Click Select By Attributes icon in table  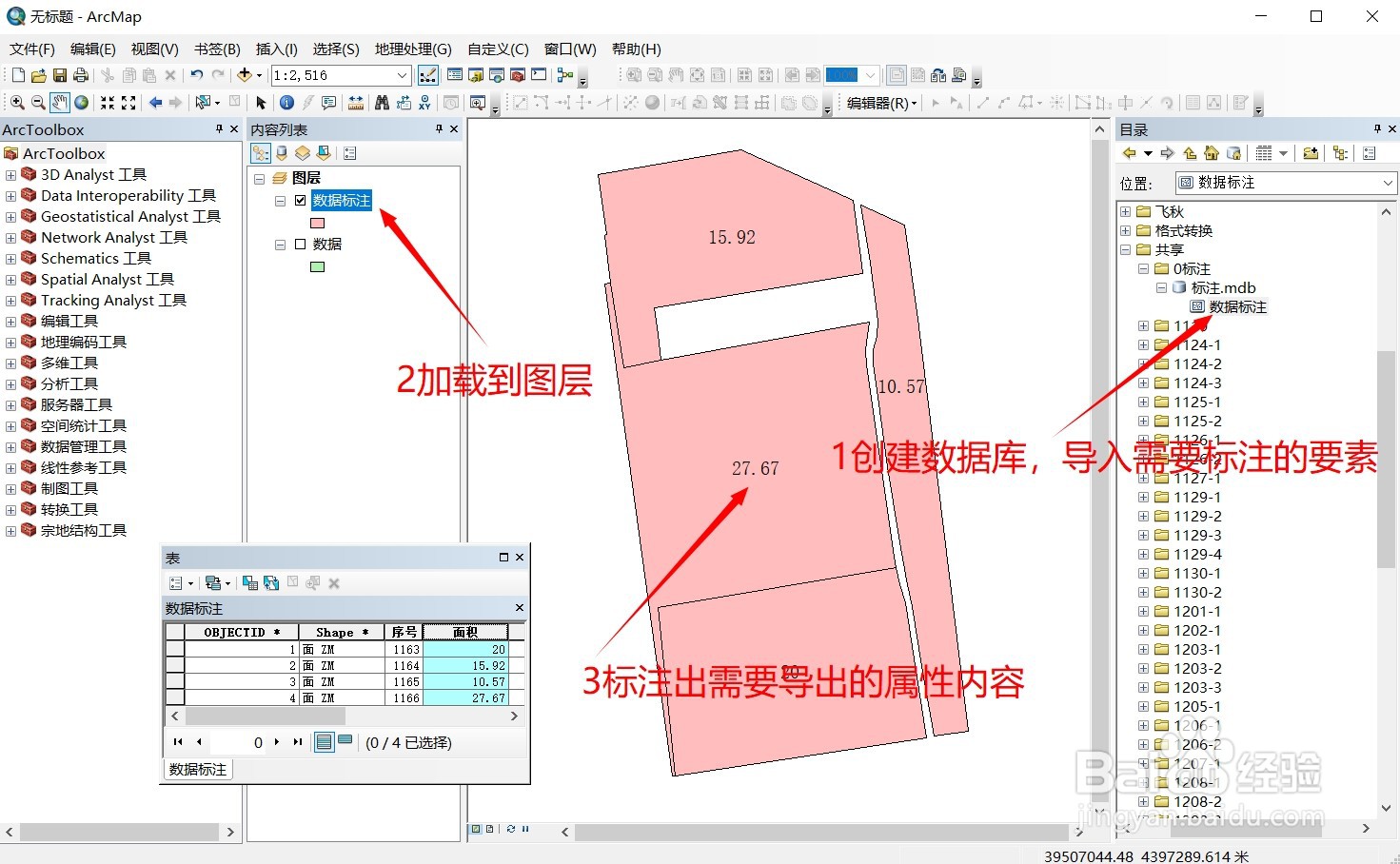249,582
